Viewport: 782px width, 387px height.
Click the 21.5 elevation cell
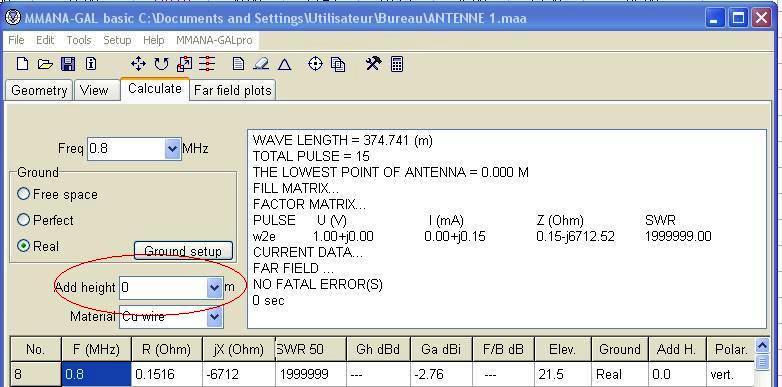coord(563,374)
